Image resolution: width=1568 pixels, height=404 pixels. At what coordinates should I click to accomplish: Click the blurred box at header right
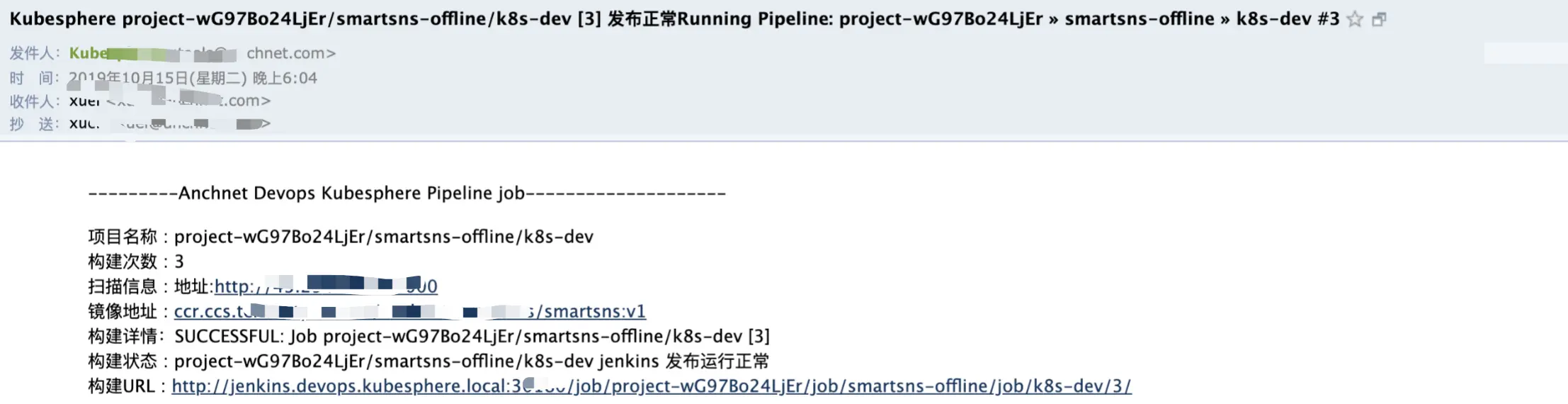(x=1525, y=52)
